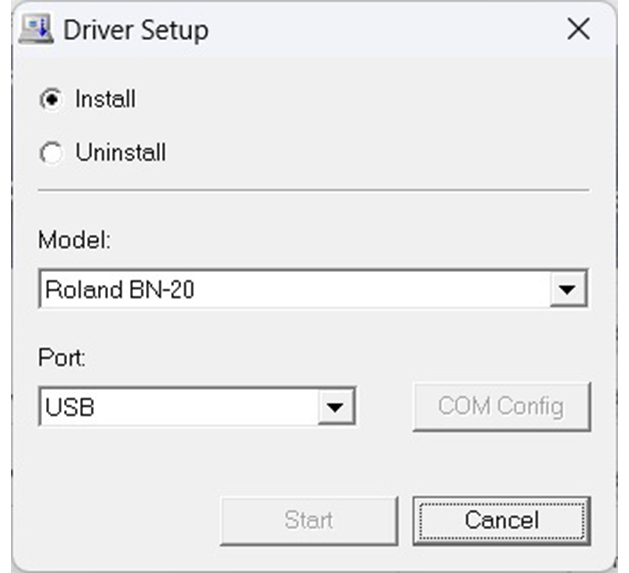
Task: Click the Start button
Action: (x=309, y=521)
